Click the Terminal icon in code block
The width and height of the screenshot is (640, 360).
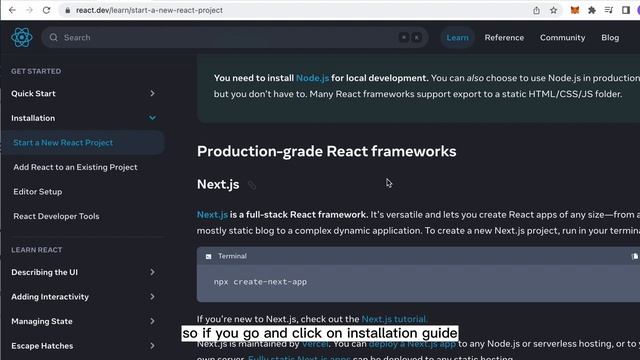[209, 256]
